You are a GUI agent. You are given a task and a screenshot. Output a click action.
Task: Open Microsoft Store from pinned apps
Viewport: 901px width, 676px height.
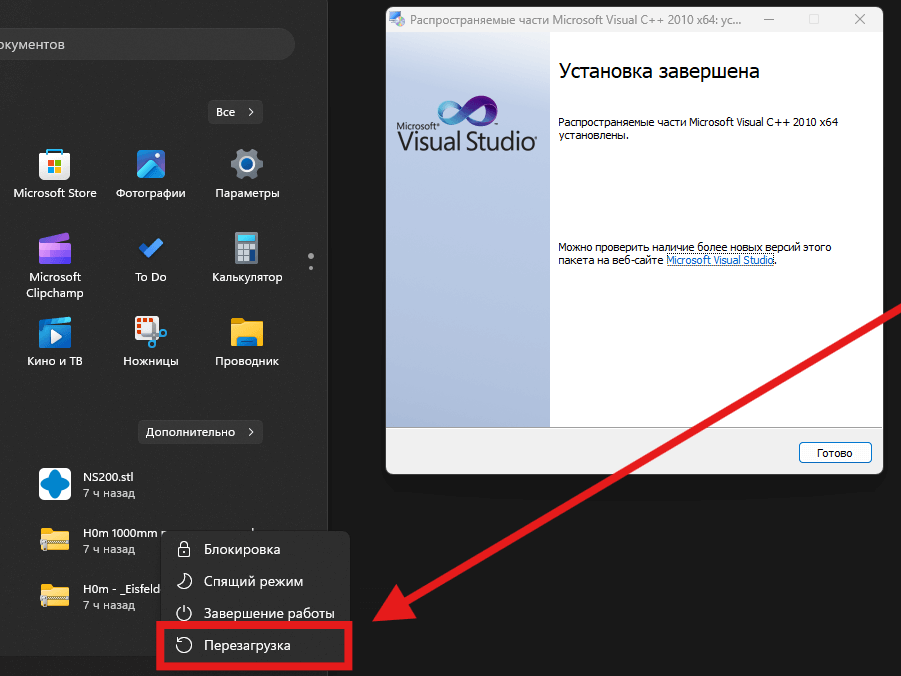coord(55,174)
